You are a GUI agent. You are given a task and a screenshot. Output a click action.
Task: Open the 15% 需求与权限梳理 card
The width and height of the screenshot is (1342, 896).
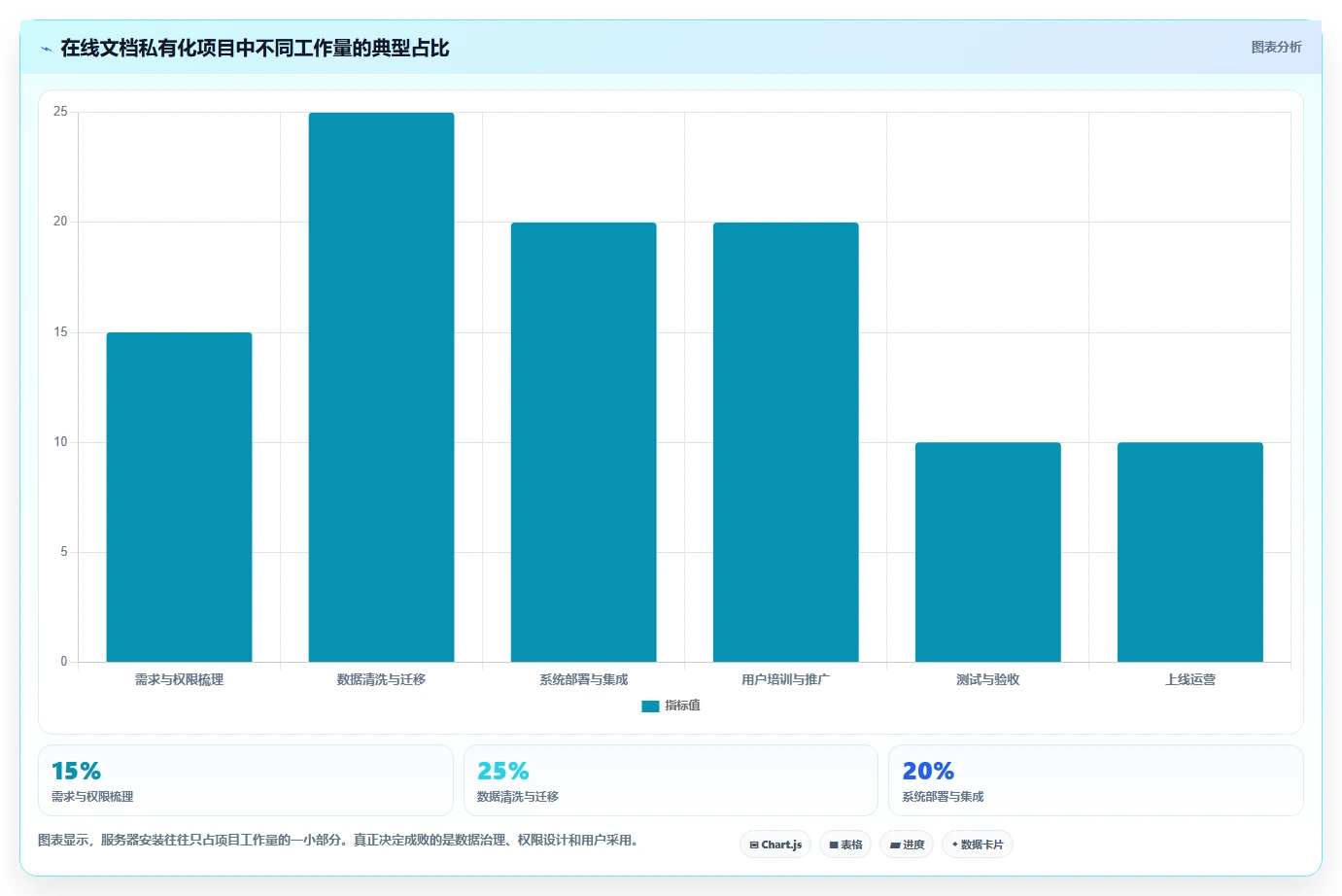246,780
